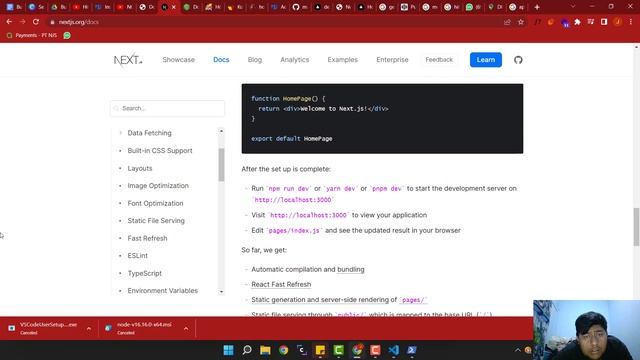Open Sticky Notes from the taskbar

(320, 350)
